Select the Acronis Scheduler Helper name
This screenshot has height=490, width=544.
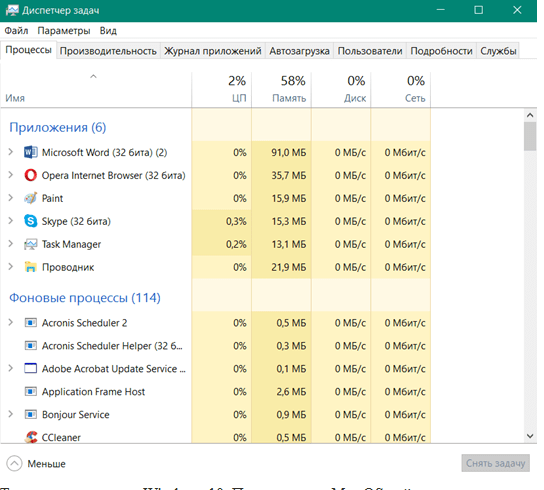point(112,346)
